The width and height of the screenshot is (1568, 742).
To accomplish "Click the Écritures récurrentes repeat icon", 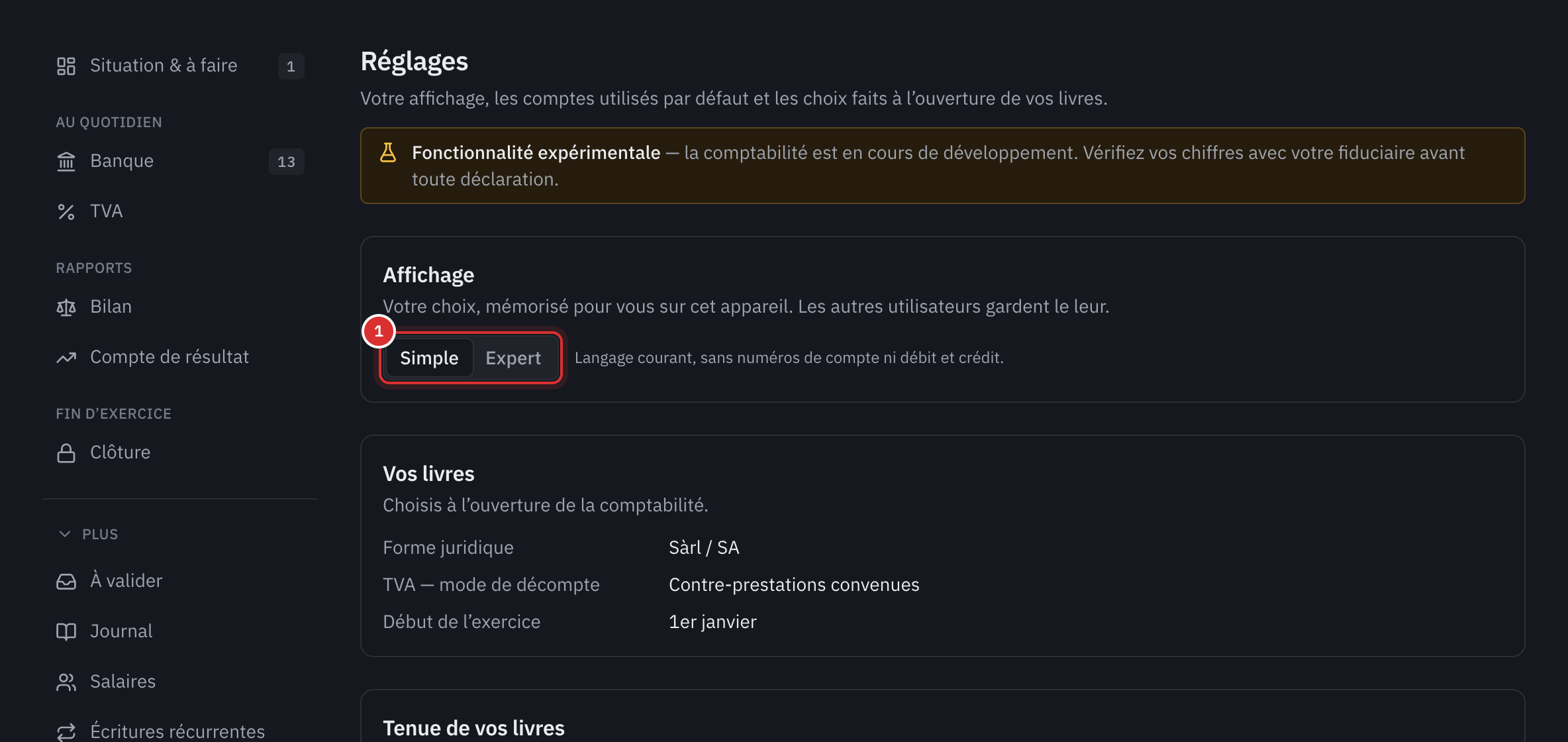I will (66, 731).
